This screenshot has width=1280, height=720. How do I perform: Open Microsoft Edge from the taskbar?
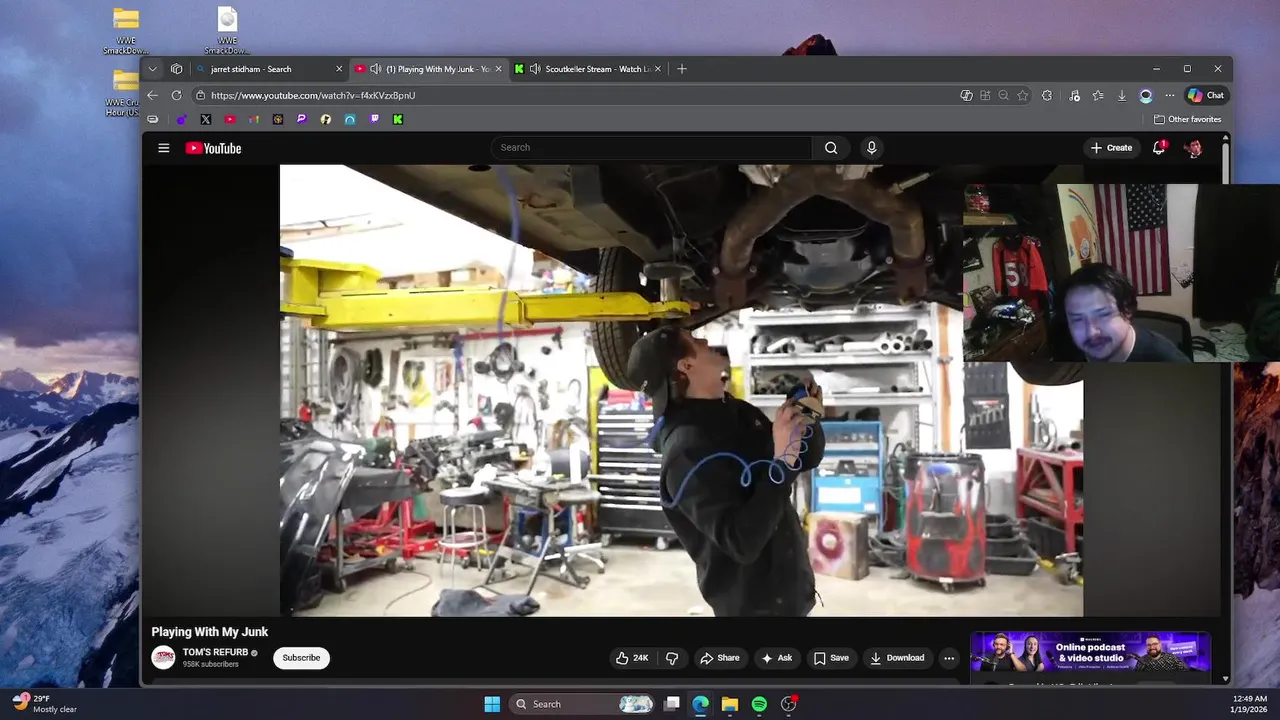(701, 704)
